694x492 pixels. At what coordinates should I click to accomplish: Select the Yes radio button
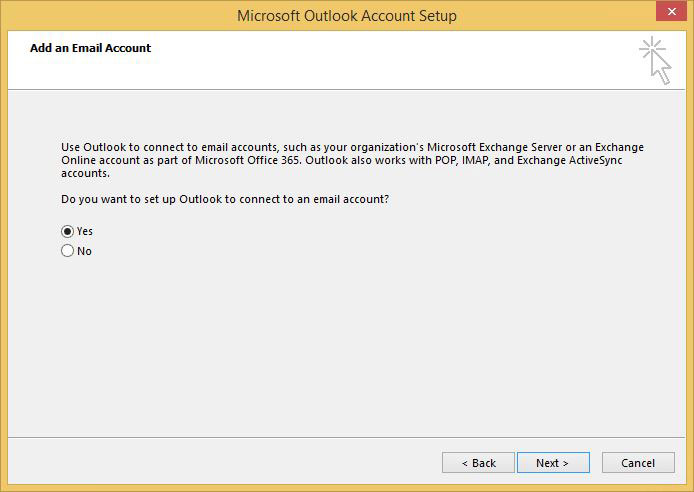[67, 231]
